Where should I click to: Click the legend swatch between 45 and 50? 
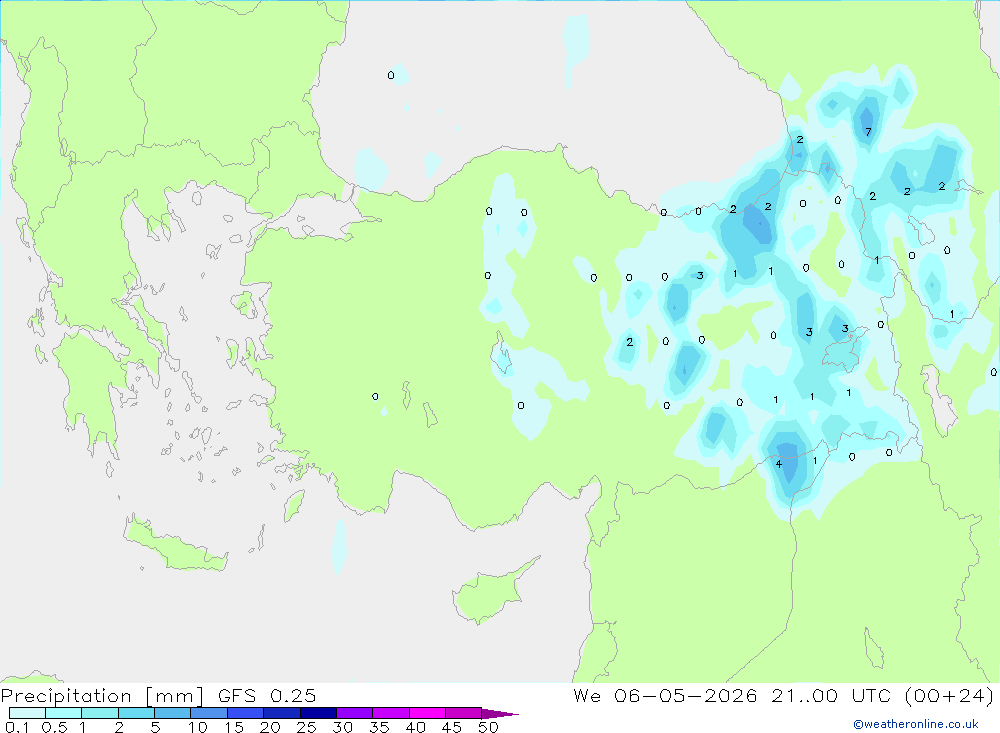coord(463,713)
